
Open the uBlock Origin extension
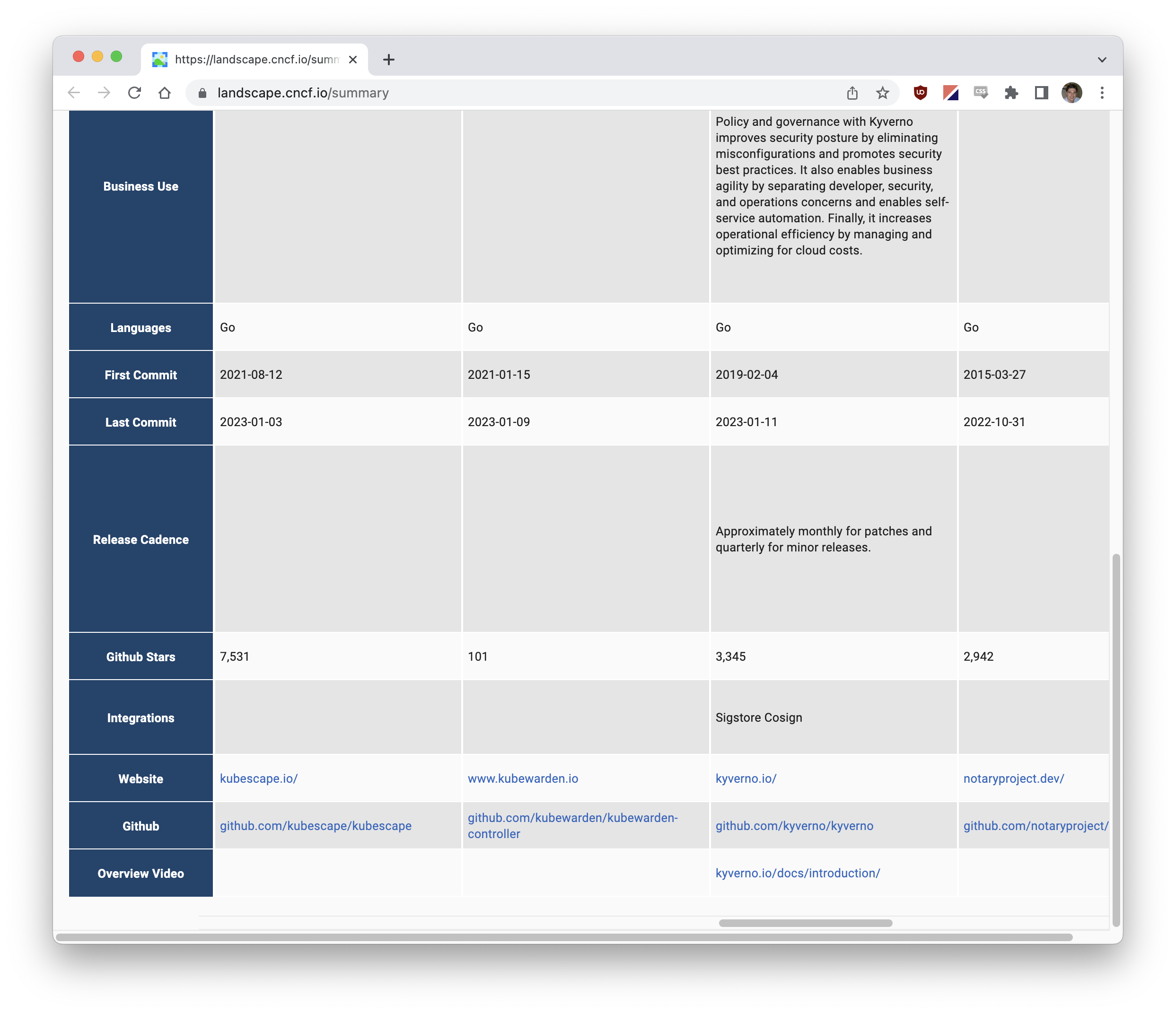(921, 93)
